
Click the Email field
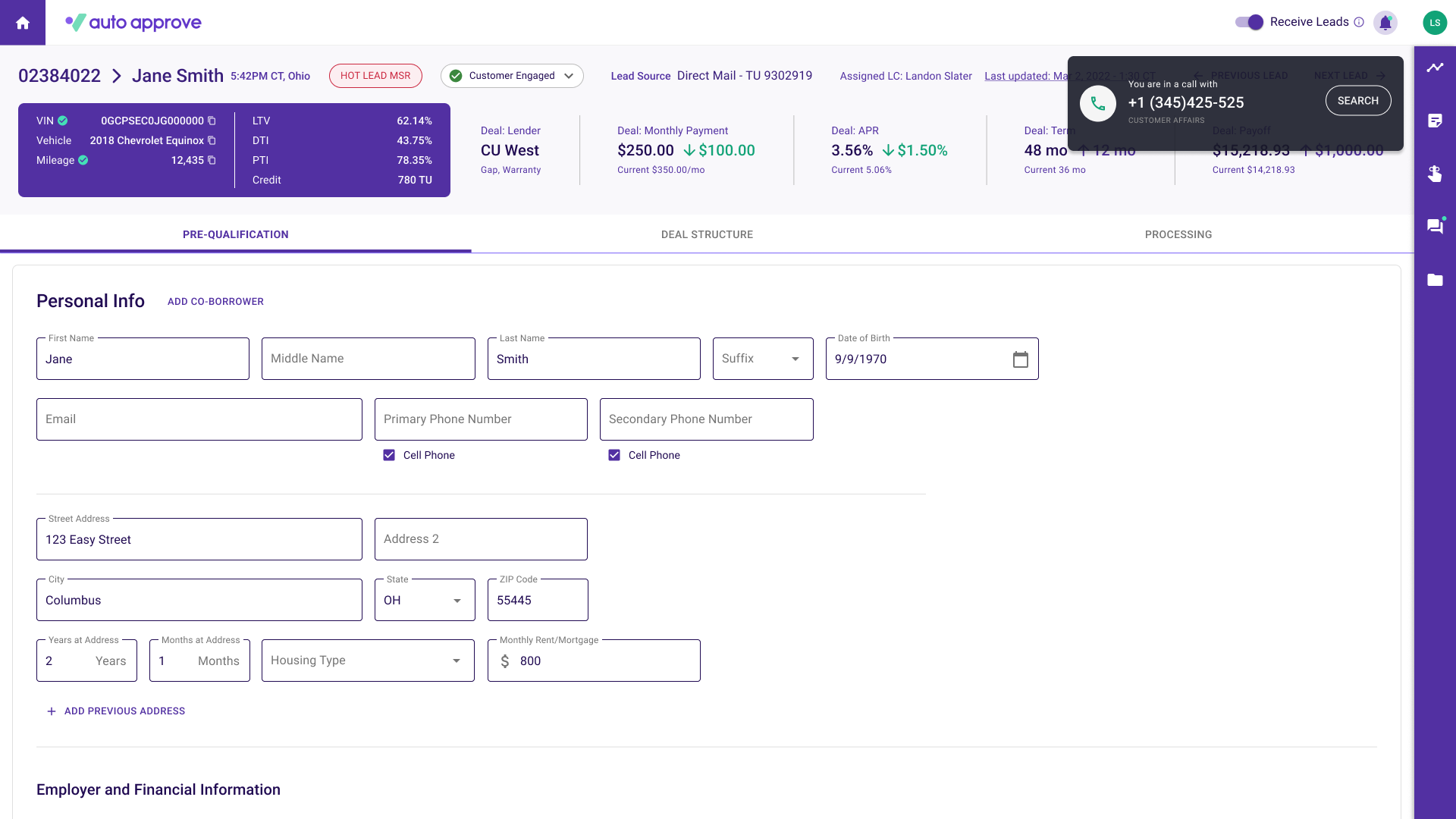pyautogui.click(x=199, y=419)
